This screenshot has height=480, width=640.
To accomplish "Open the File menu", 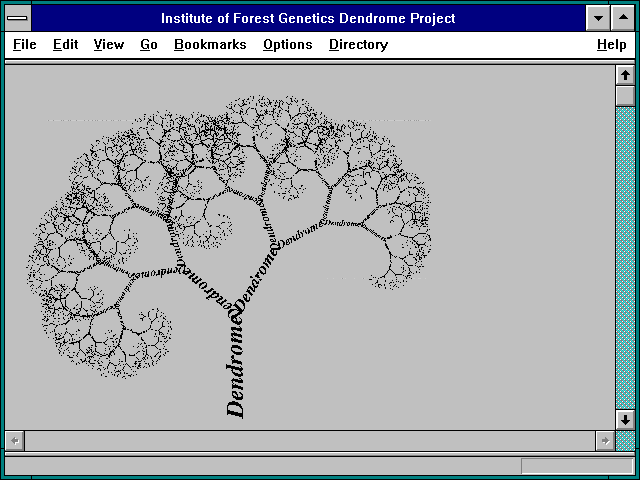I will [24, 44].
